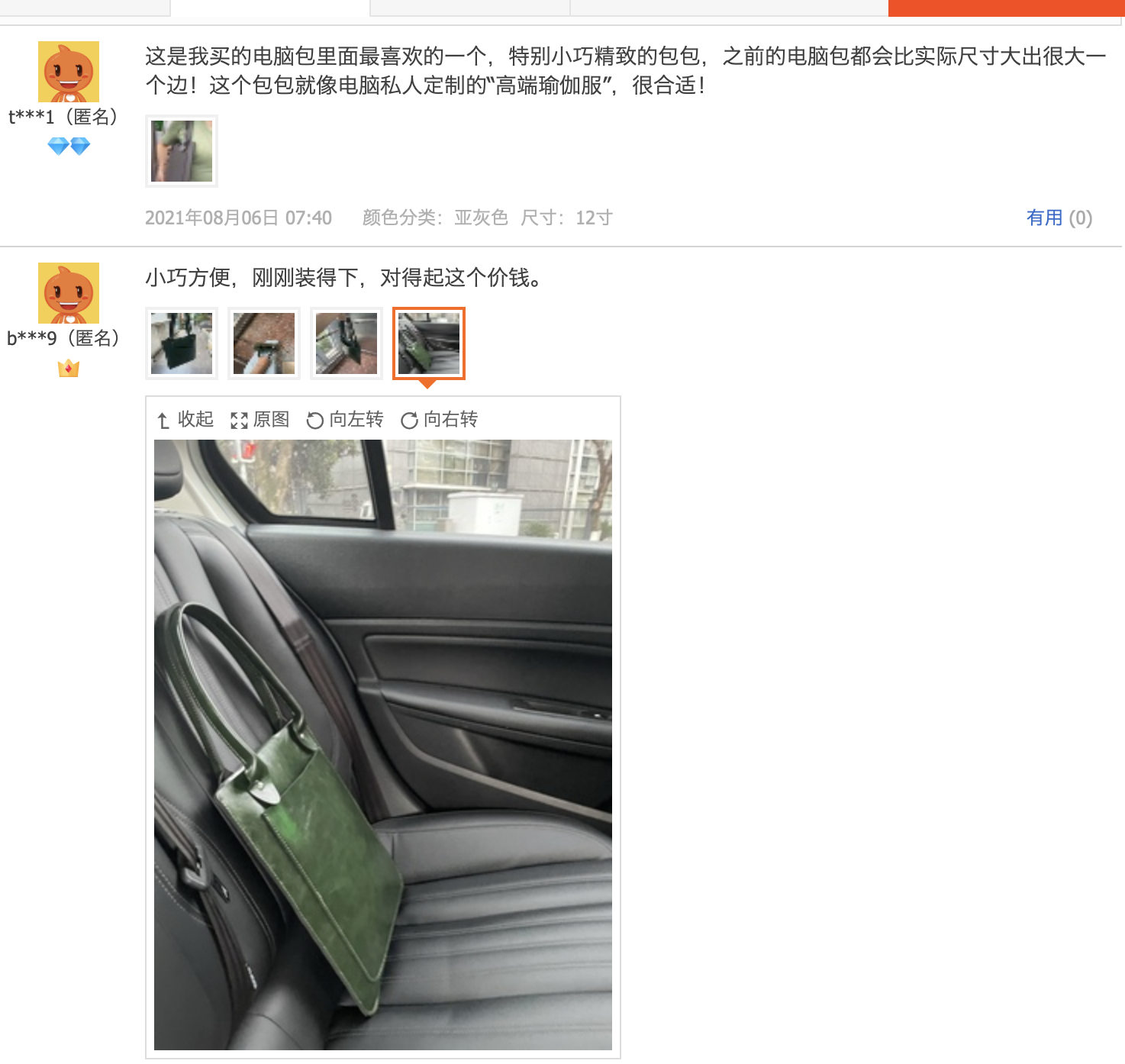The width and height of the screenshot is (1125, 1064).
Task: Mark first review as 有用
Action: (x=1059, y=218)
